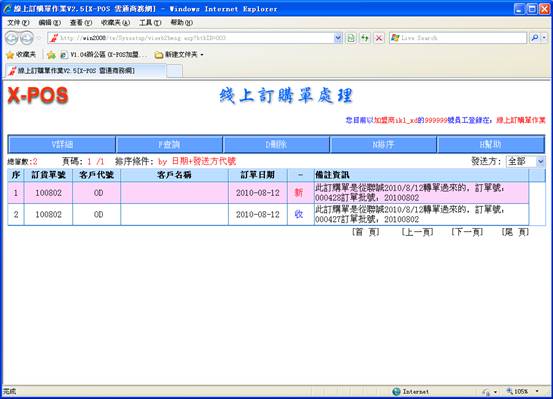Open the 發送方 全部 dropdown
The height and width of the screenshot is (399, 553).
click(x=525, y=162)
